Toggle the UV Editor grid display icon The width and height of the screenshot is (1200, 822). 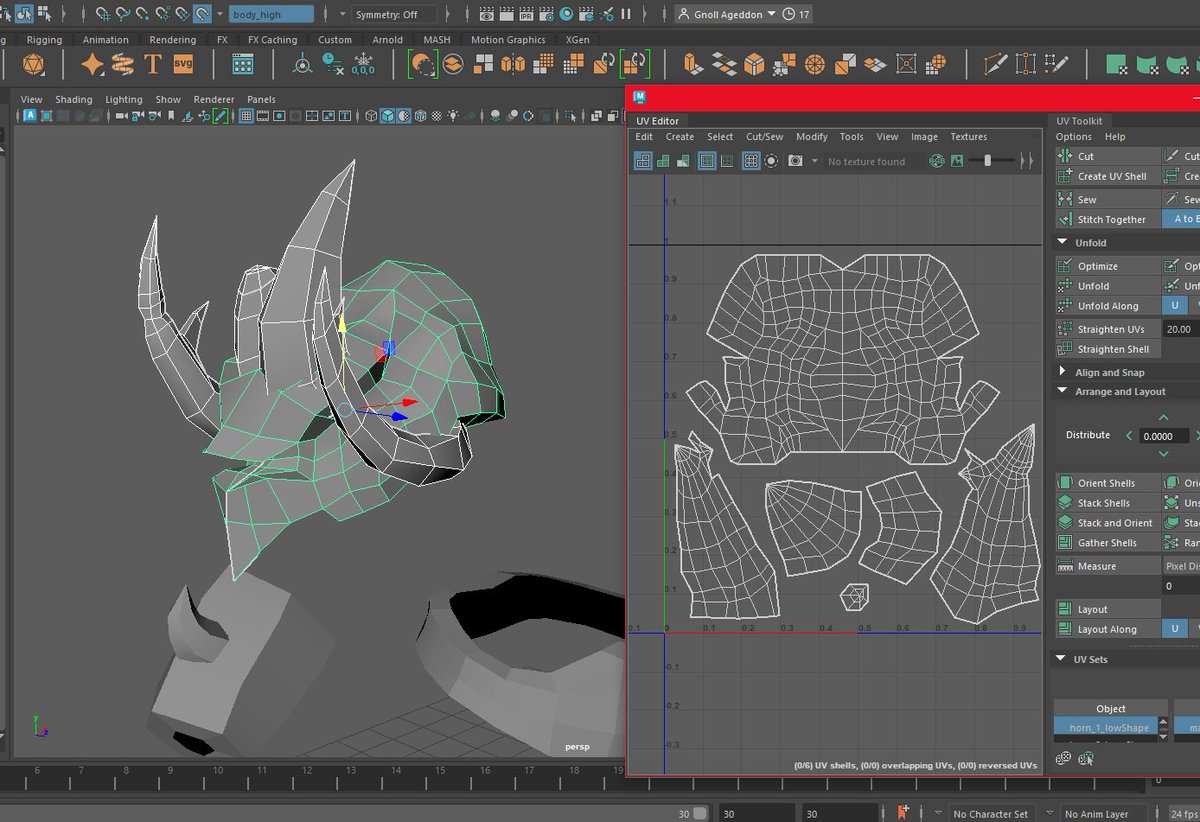[751, 161]
